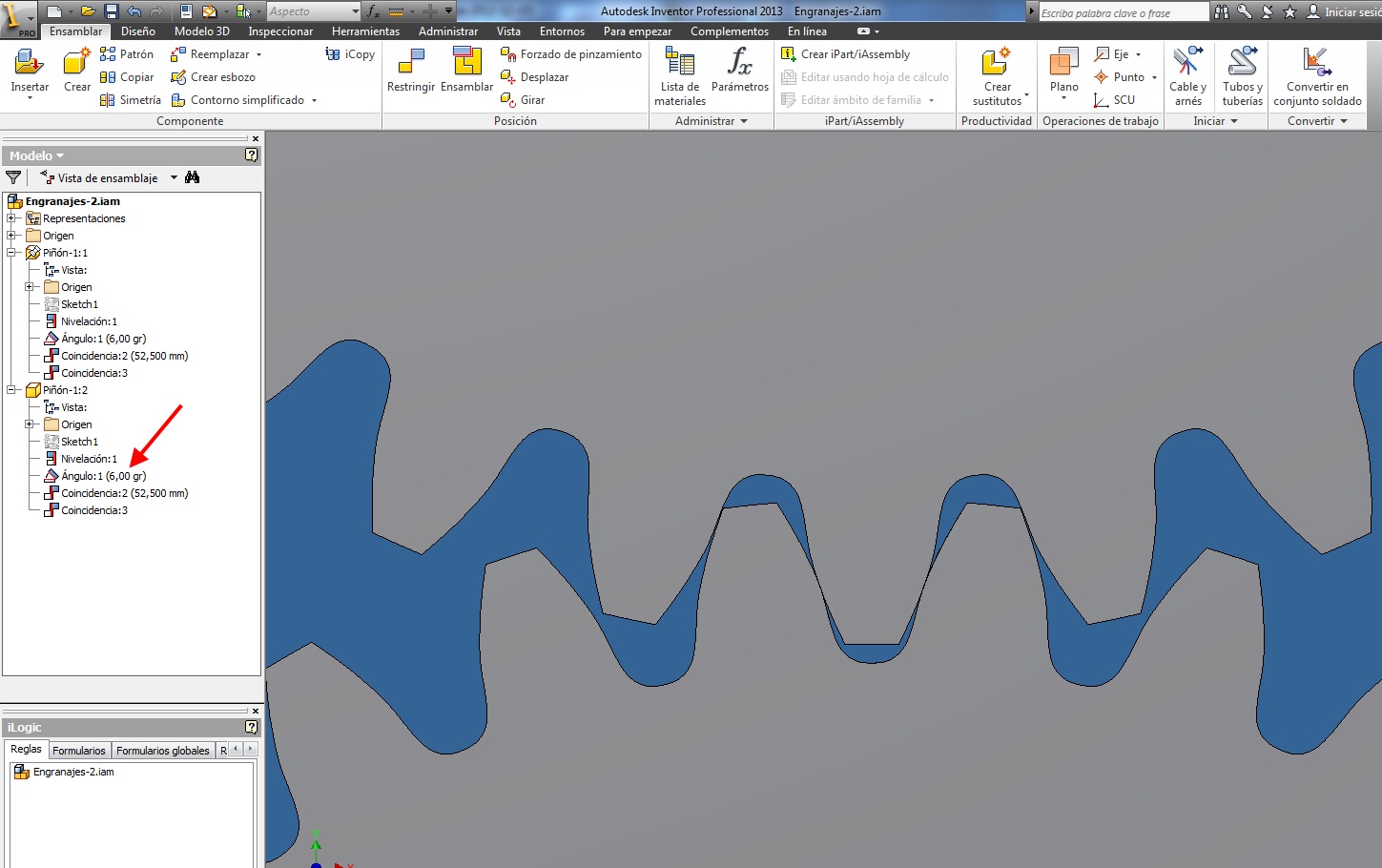Start Tubos y tuberías

(1242, 76)
